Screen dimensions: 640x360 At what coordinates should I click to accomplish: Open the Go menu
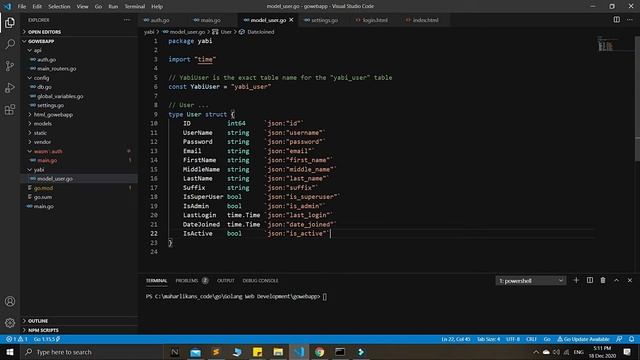point(98,7)
